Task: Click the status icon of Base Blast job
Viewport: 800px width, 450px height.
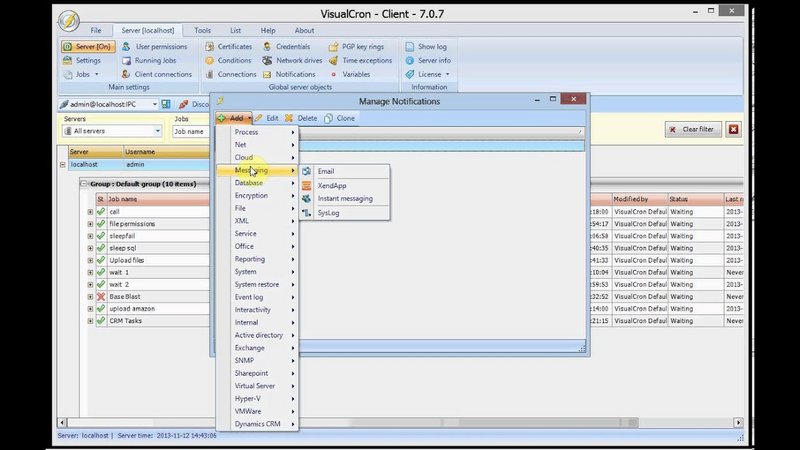Action: [x=101, y=296]
